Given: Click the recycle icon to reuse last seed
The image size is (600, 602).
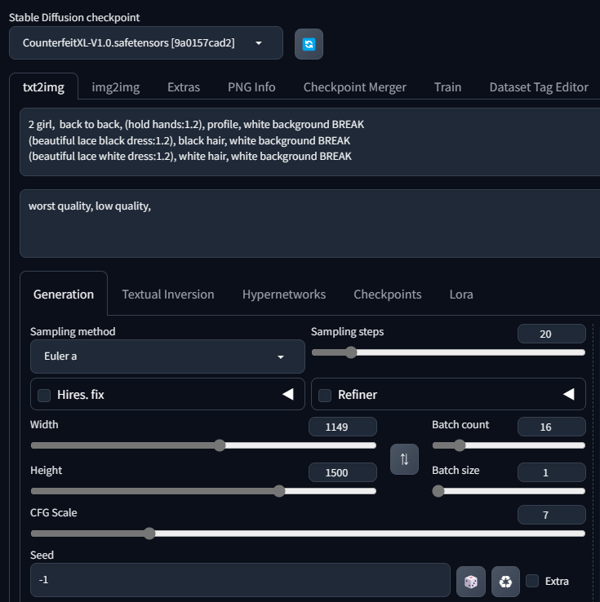Looking at the screenshot, I should [x=506, y=581].
